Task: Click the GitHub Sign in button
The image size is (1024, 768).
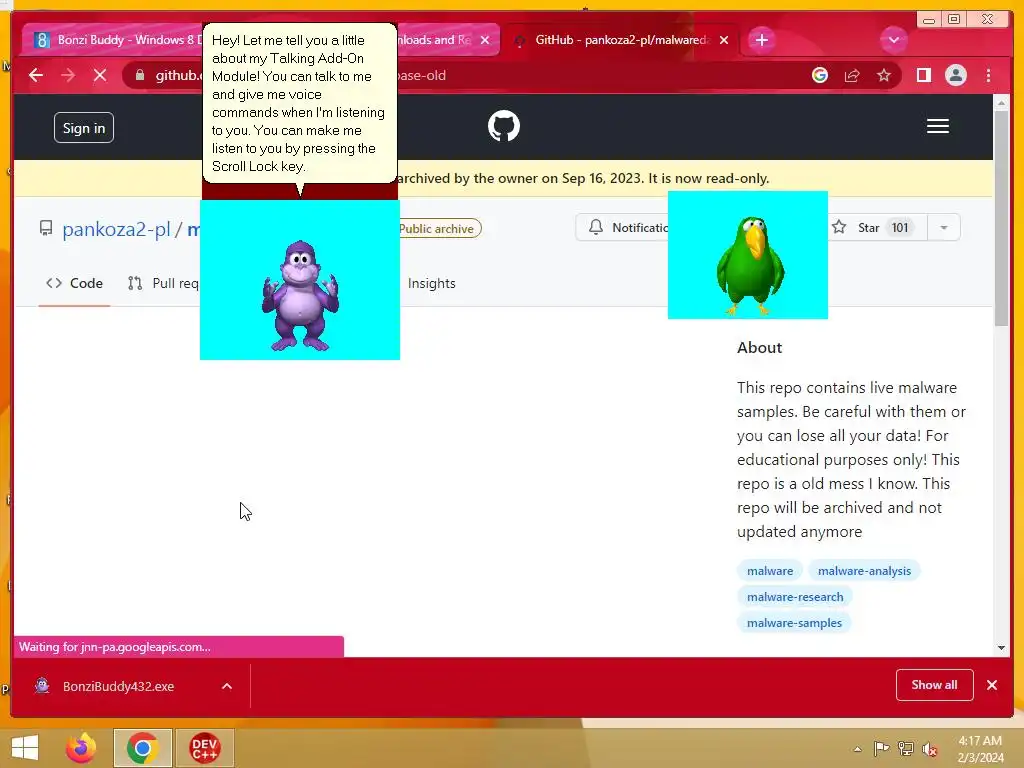Action: tap(84, 128)
